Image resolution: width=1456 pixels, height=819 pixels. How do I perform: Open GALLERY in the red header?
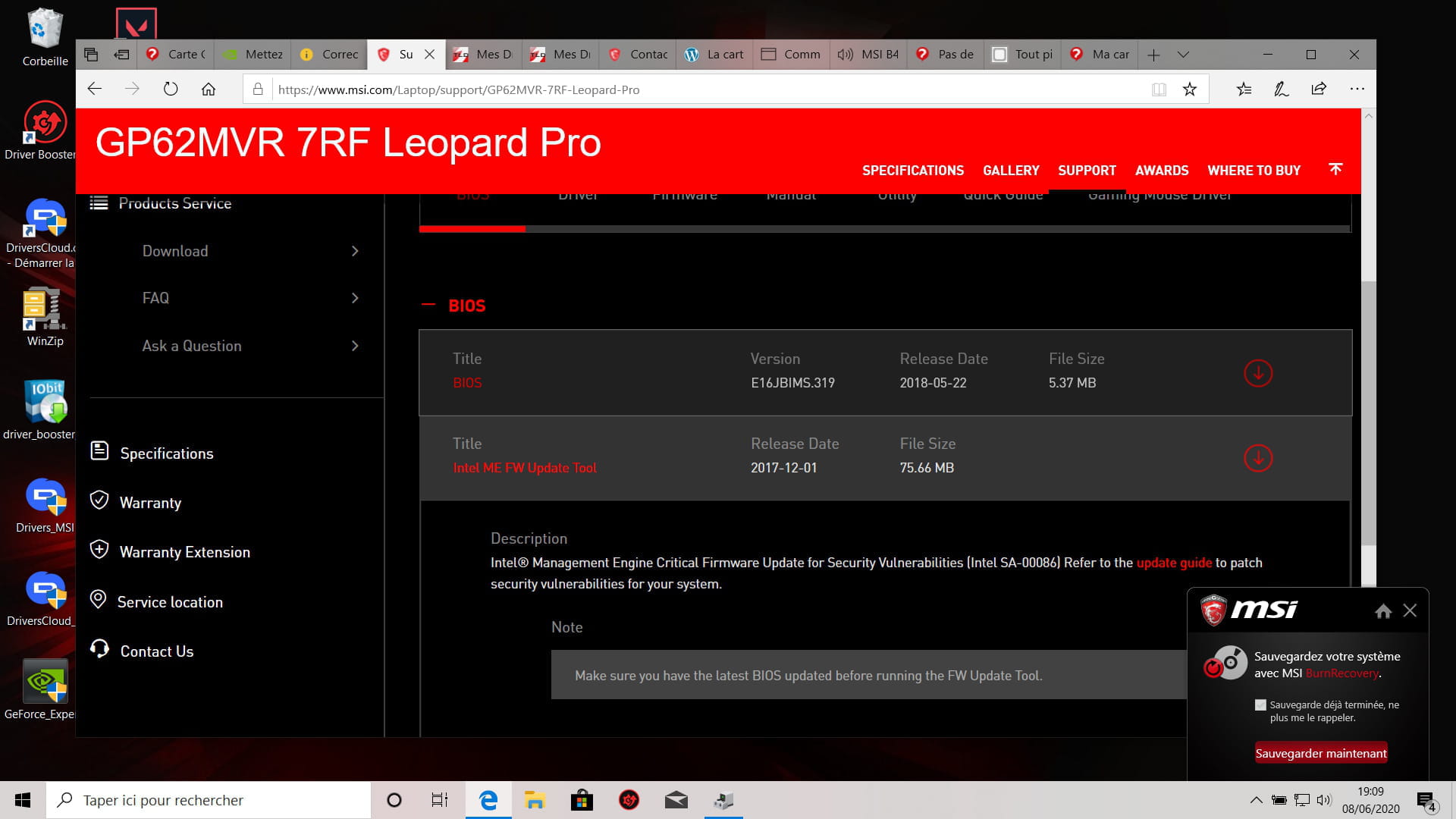coord(1011,171)
